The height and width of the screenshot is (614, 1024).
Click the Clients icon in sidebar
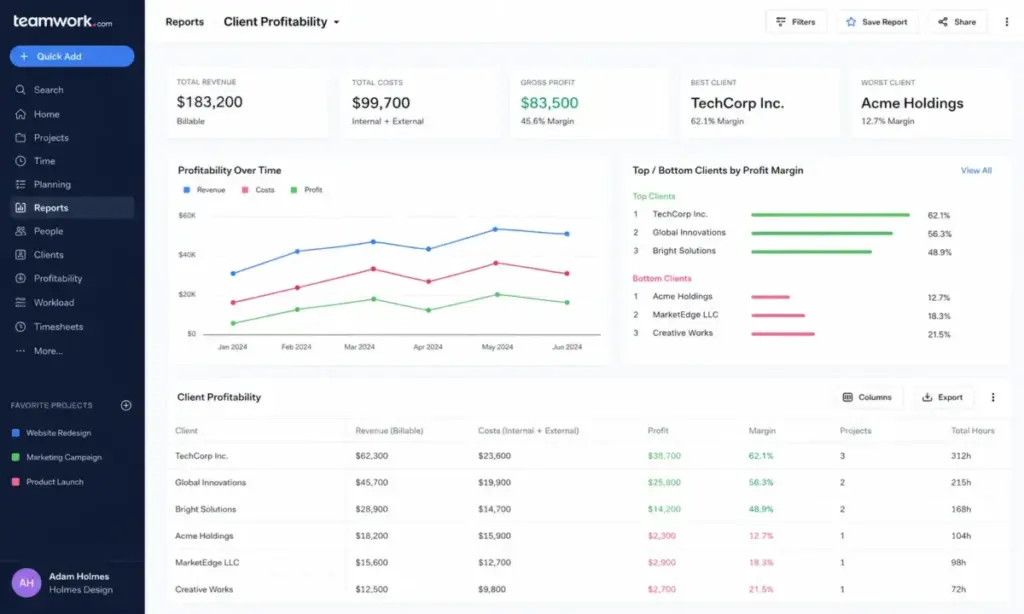20,255
